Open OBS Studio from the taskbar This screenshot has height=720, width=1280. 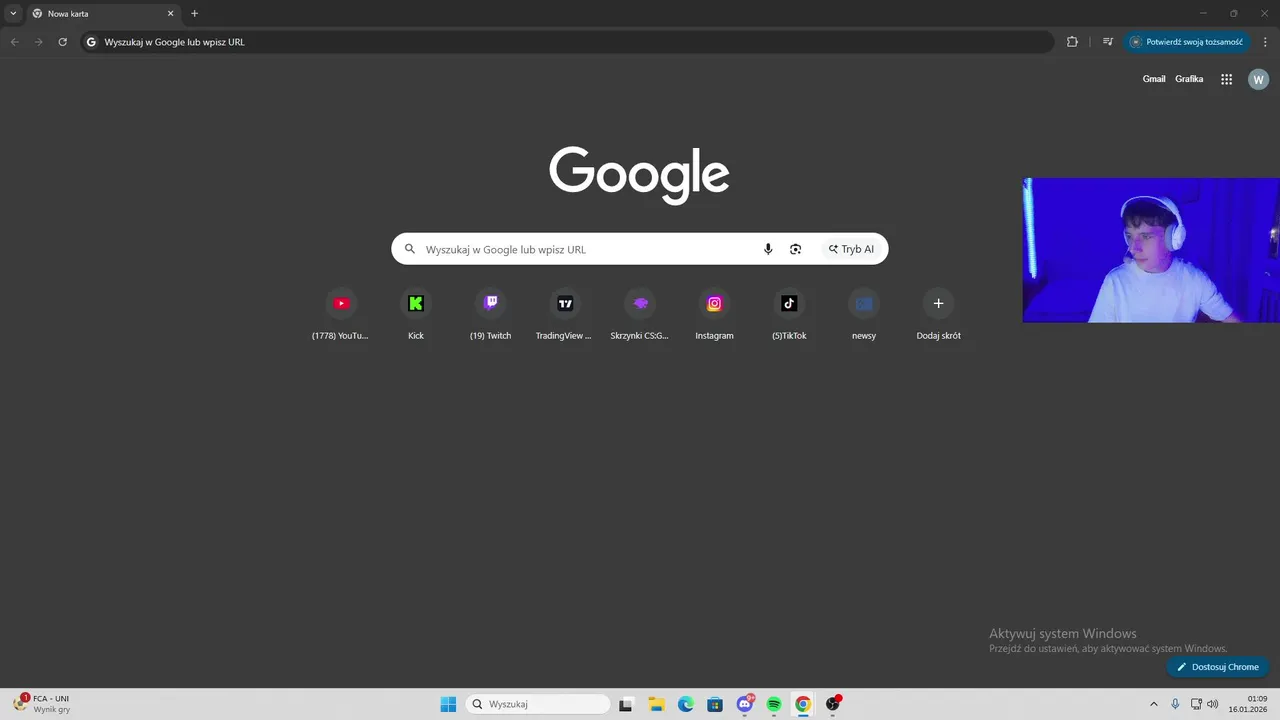click(833, 704)
